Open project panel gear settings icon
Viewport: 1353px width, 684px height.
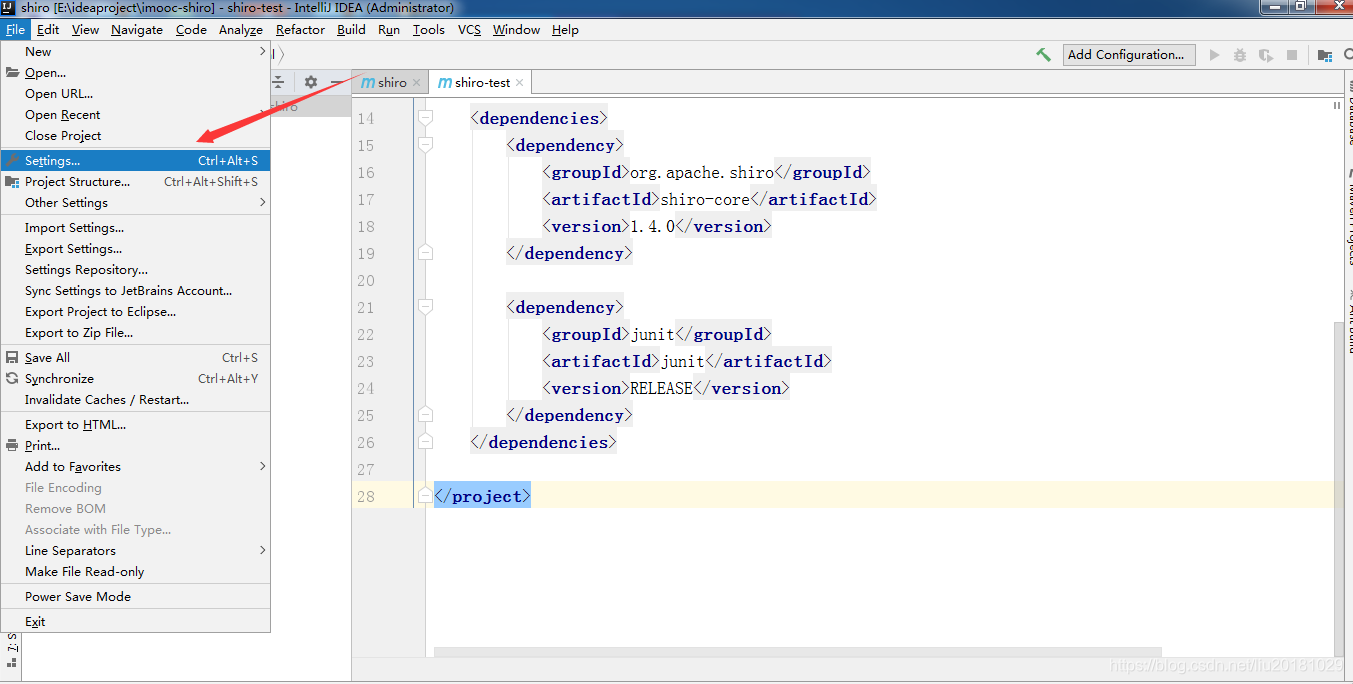[x=311, y=82]
